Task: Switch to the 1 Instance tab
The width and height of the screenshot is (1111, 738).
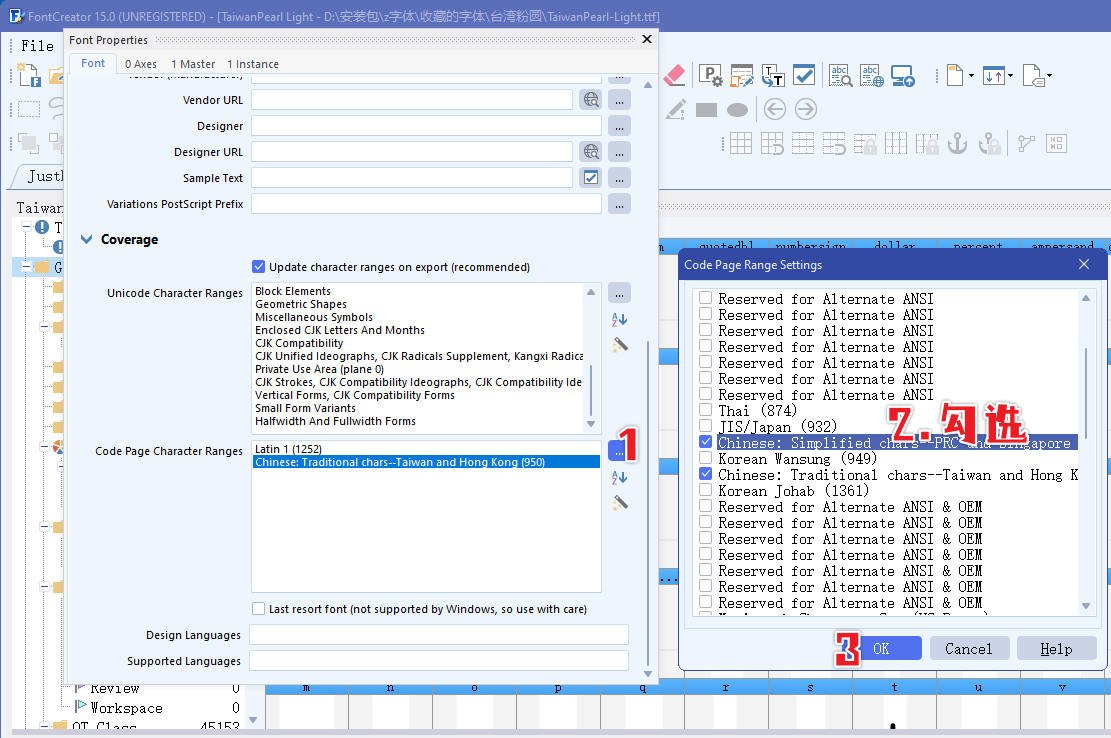Action: point(253,64)
